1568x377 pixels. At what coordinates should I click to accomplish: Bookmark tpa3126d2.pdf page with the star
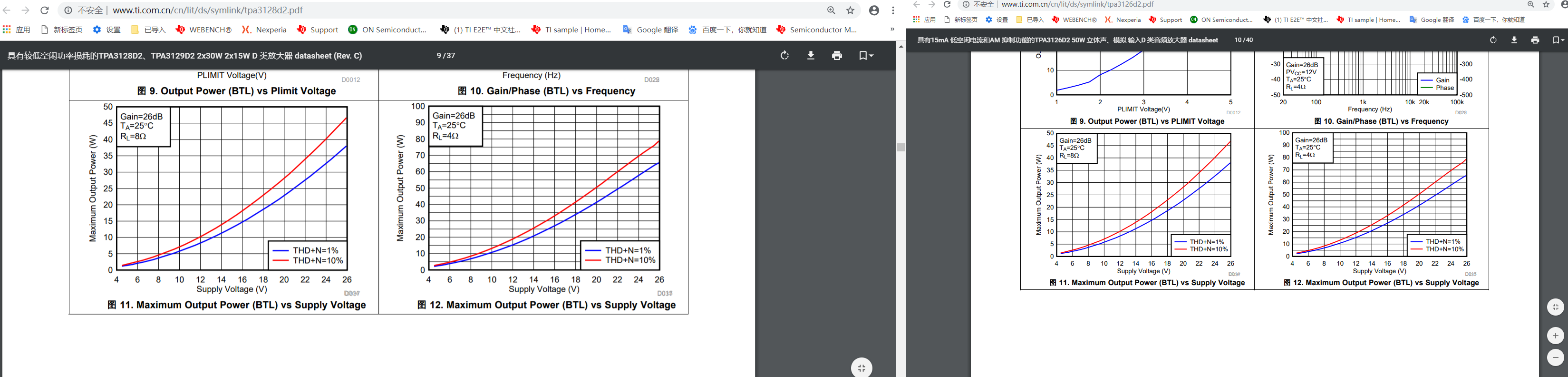[x=1546, y=4]
